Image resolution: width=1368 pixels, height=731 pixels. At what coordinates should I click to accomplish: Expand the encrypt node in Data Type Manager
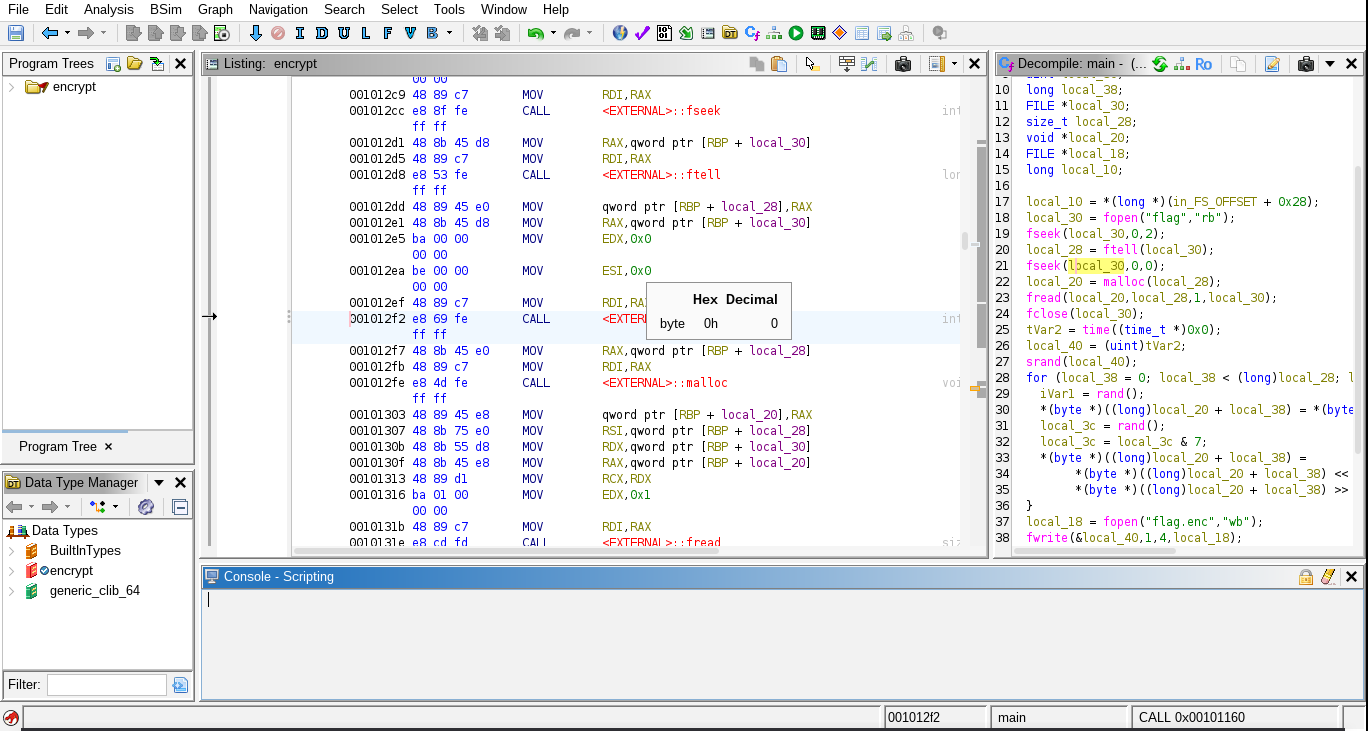click(x=14, y=570)
